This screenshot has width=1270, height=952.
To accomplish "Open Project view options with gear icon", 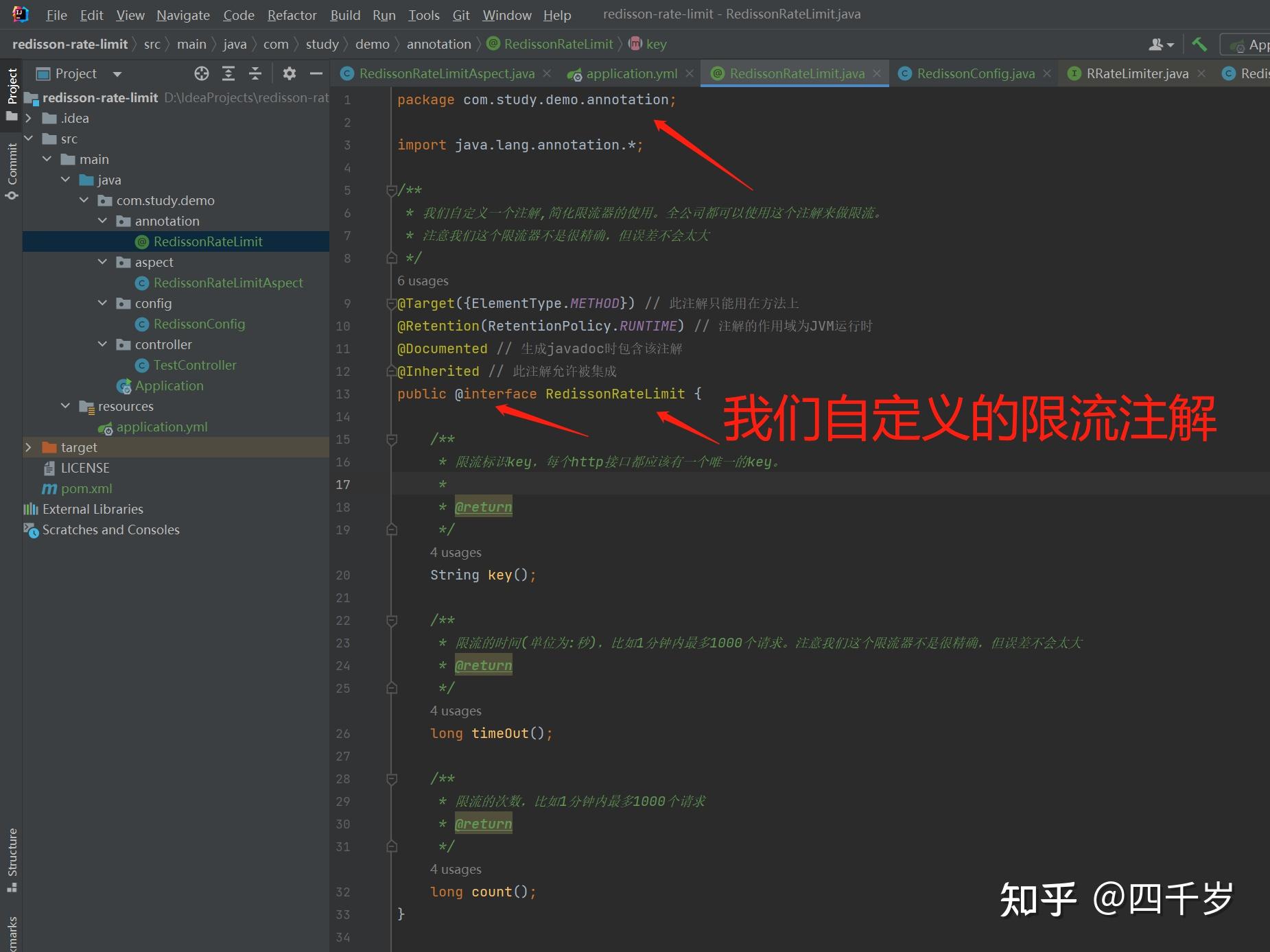I will coord(290,73).
